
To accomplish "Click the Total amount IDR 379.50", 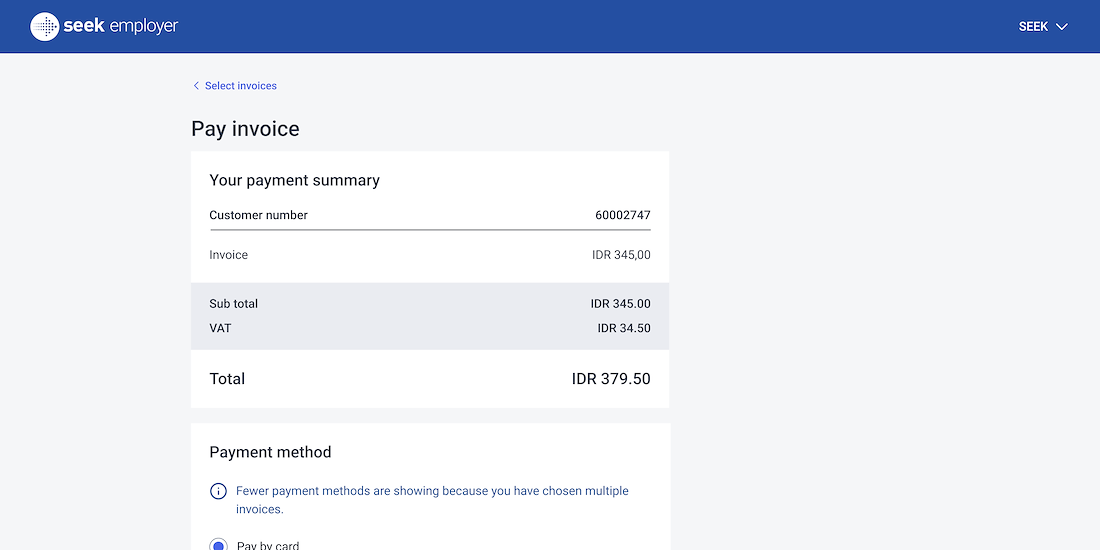I will pyautogui.click(x=610, y=379).
